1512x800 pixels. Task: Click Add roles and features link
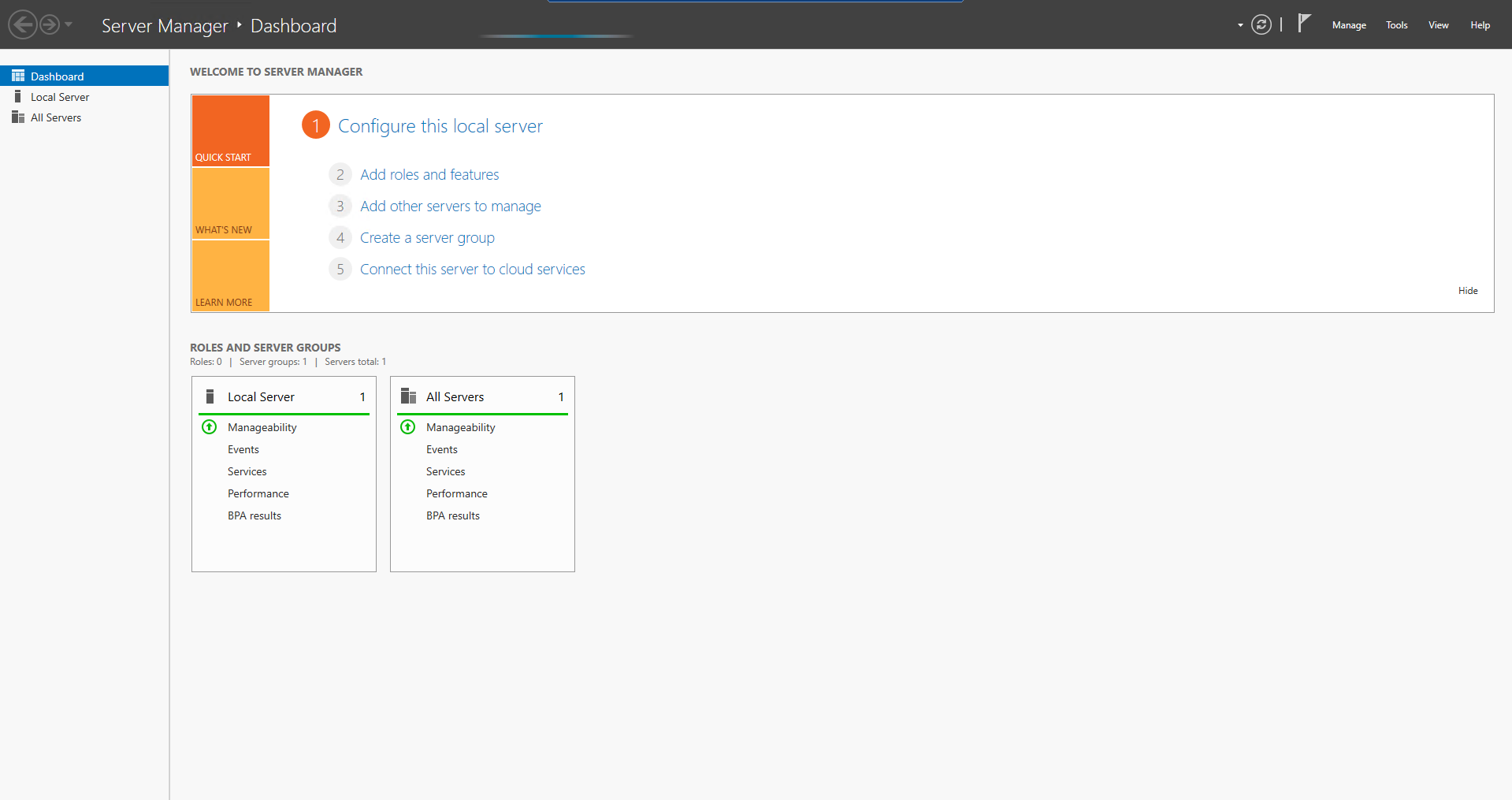point(429,175)
